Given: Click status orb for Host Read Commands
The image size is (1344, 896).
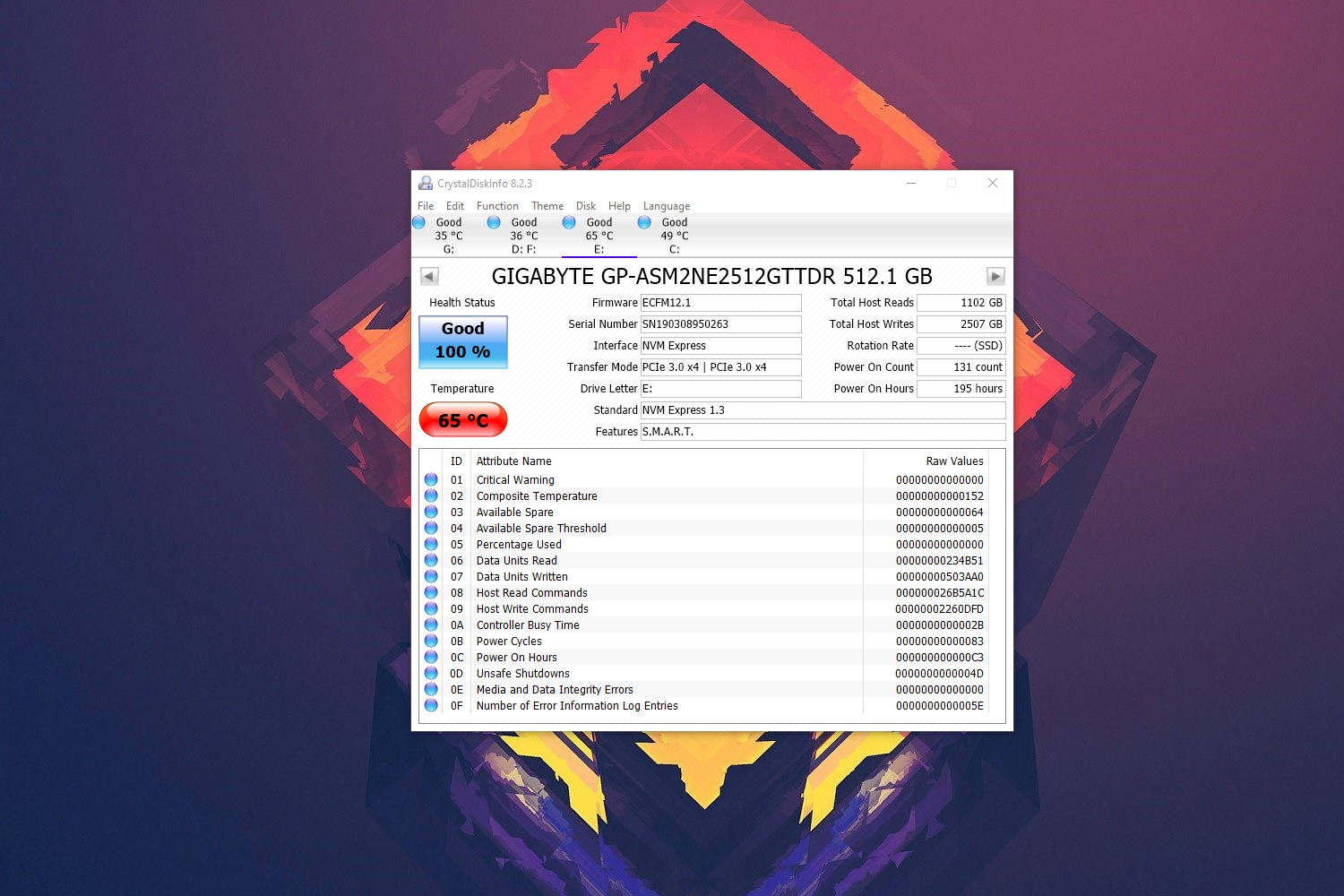Looking at the screenshot, I should click(x=431, y=592).
